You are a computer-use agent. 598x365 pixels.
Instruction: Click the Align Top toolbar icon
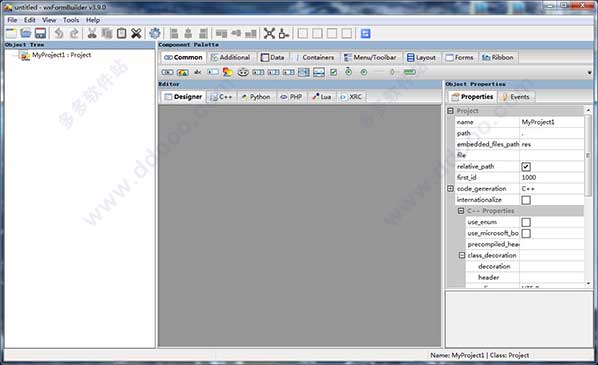221,33
